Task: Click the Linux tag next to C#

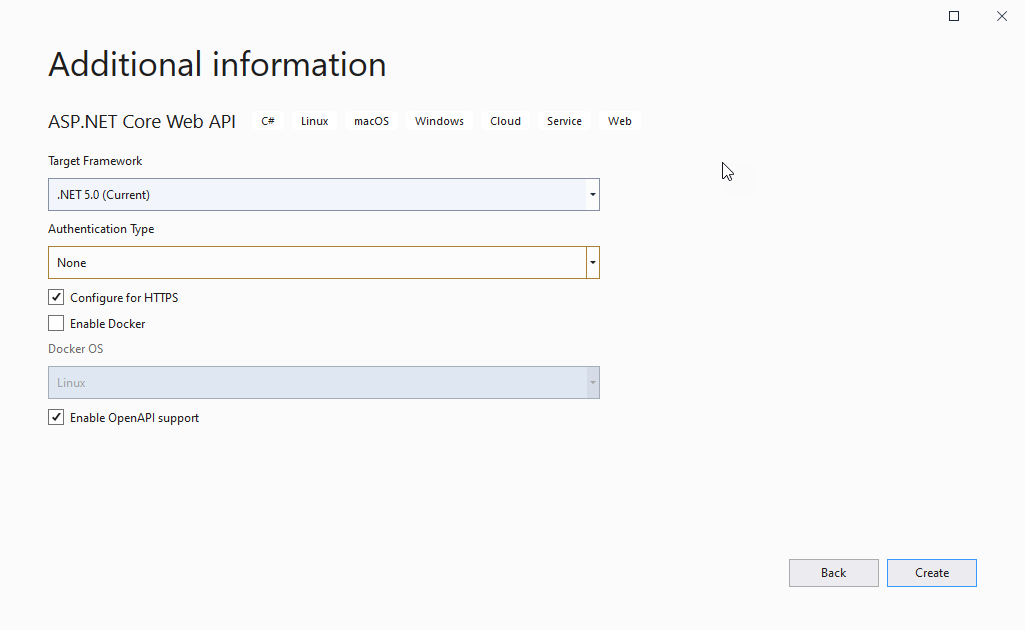Action: [x=314, y=121]
